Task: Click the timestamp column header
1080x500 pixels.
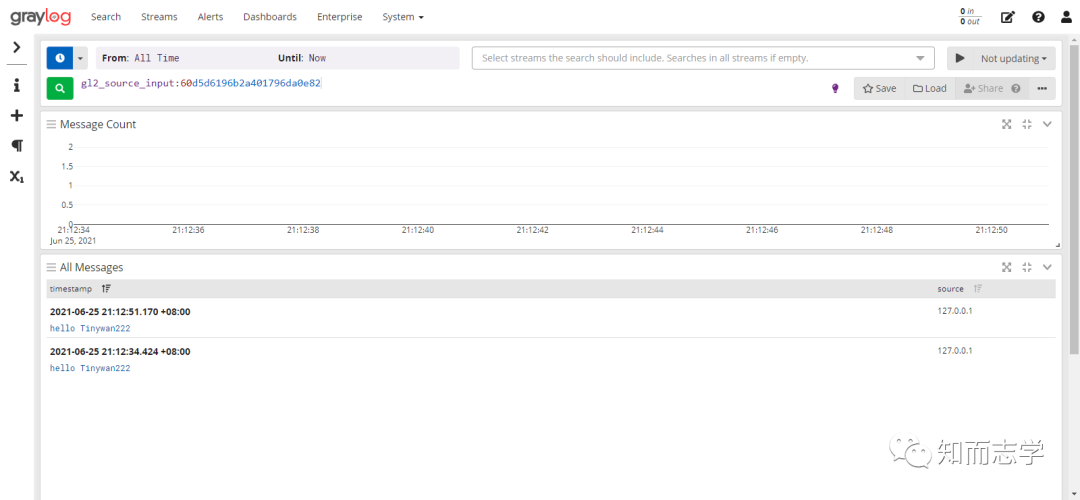Action: [x=70, y=289]
